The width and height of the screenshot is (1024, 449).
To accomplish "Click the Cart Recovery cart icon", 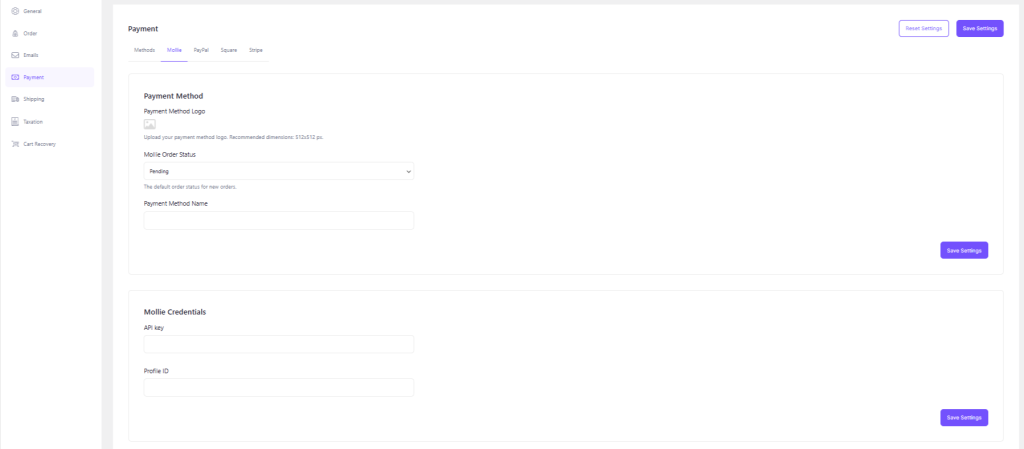I will coord(16,144).
